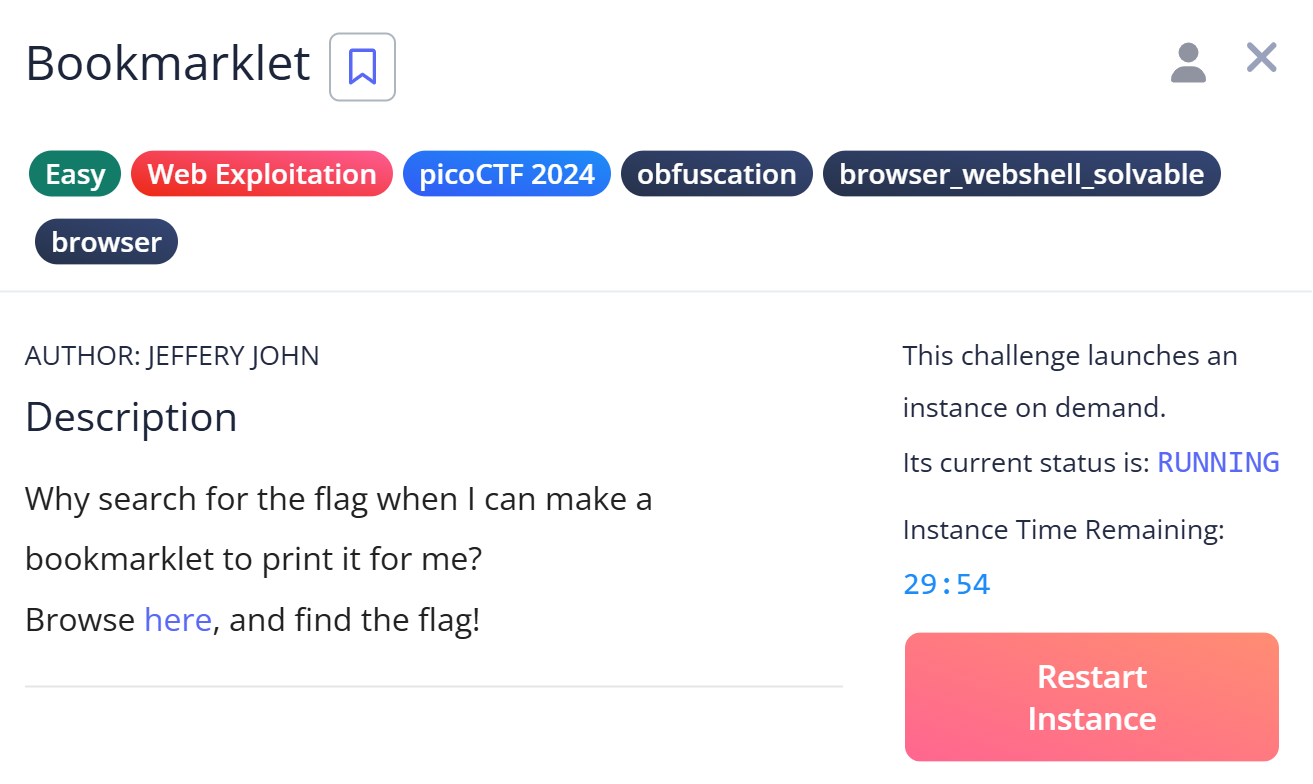1313x784 pixels.
Task: Select the browser_webshell_solvable tag
Action: (1021, 174)
